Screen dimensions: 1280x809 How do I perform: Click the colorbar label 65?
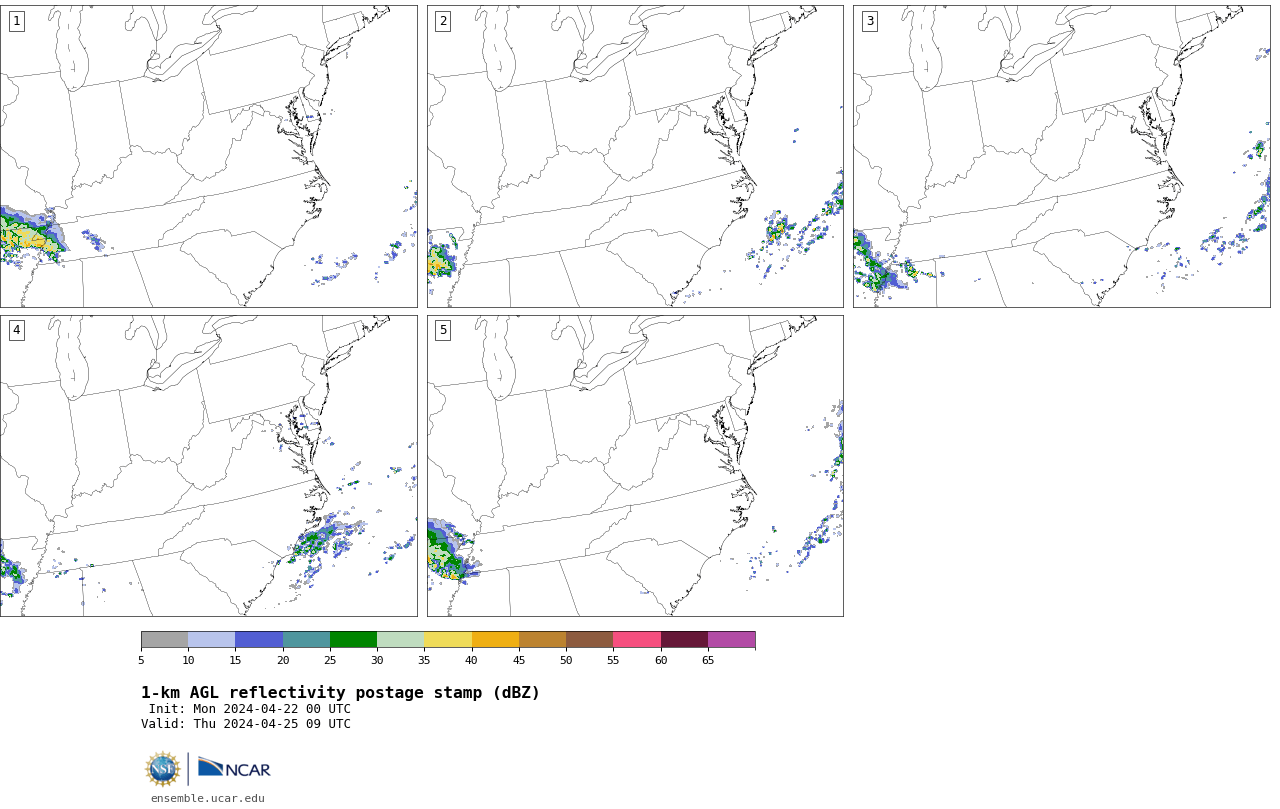pos(708,660)
